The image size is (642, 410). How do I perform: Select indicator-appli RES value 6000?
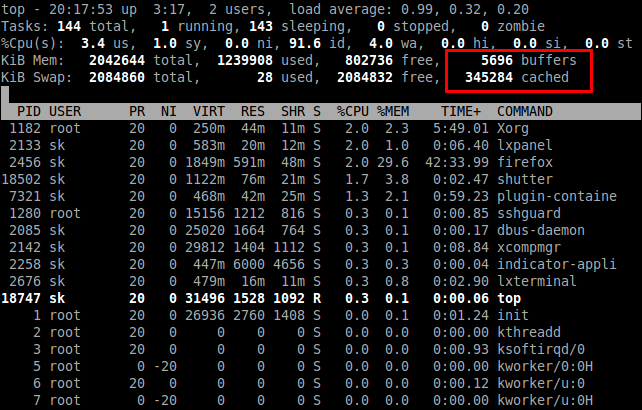point(249,264)
